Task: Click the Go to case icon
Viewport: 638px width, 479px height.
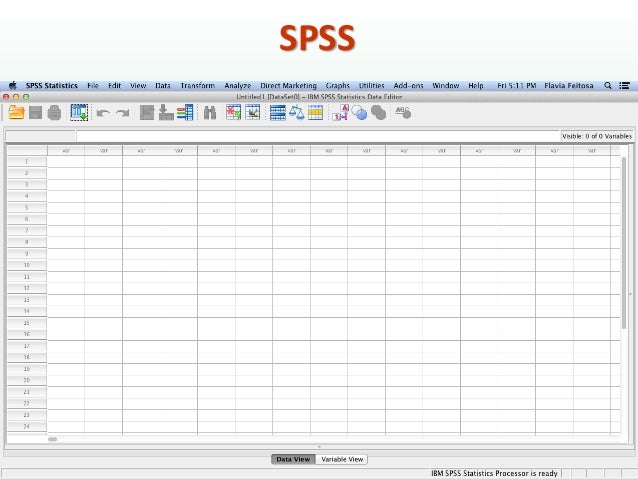Action: pyautogui.click(x=147, y=113)
